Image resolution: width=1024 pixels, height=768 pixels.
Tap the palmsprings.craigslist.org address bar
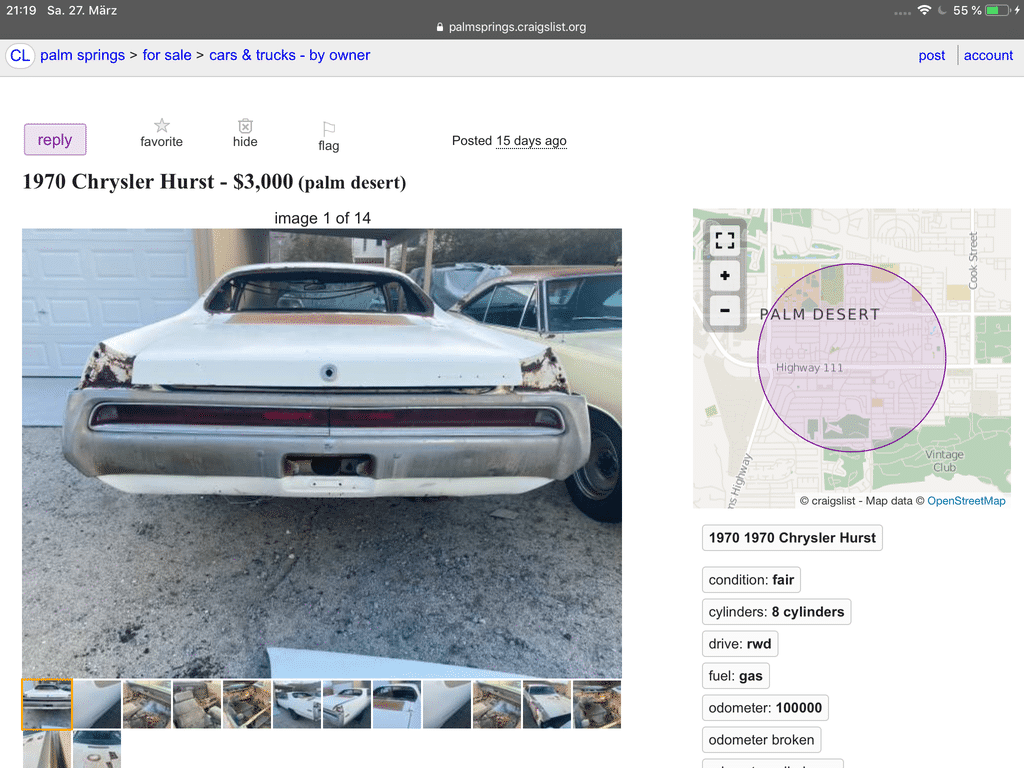[x=511, y=27]
